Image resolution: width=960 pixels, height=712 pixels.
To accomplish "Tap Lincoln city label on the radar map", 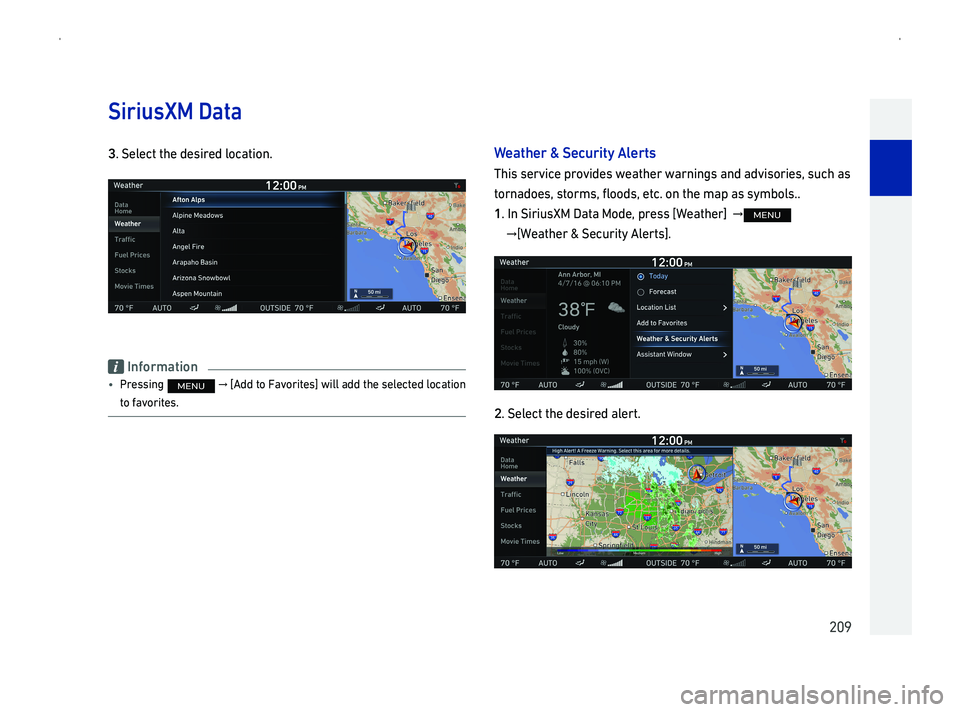I will tap(577, 494).
